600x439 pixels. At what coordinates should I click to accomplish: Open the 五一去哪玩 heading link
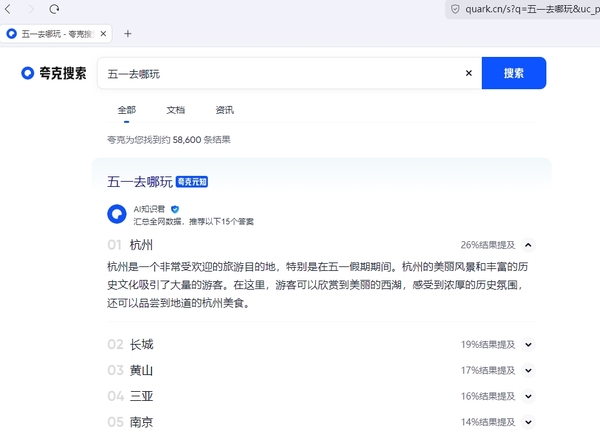140,182
